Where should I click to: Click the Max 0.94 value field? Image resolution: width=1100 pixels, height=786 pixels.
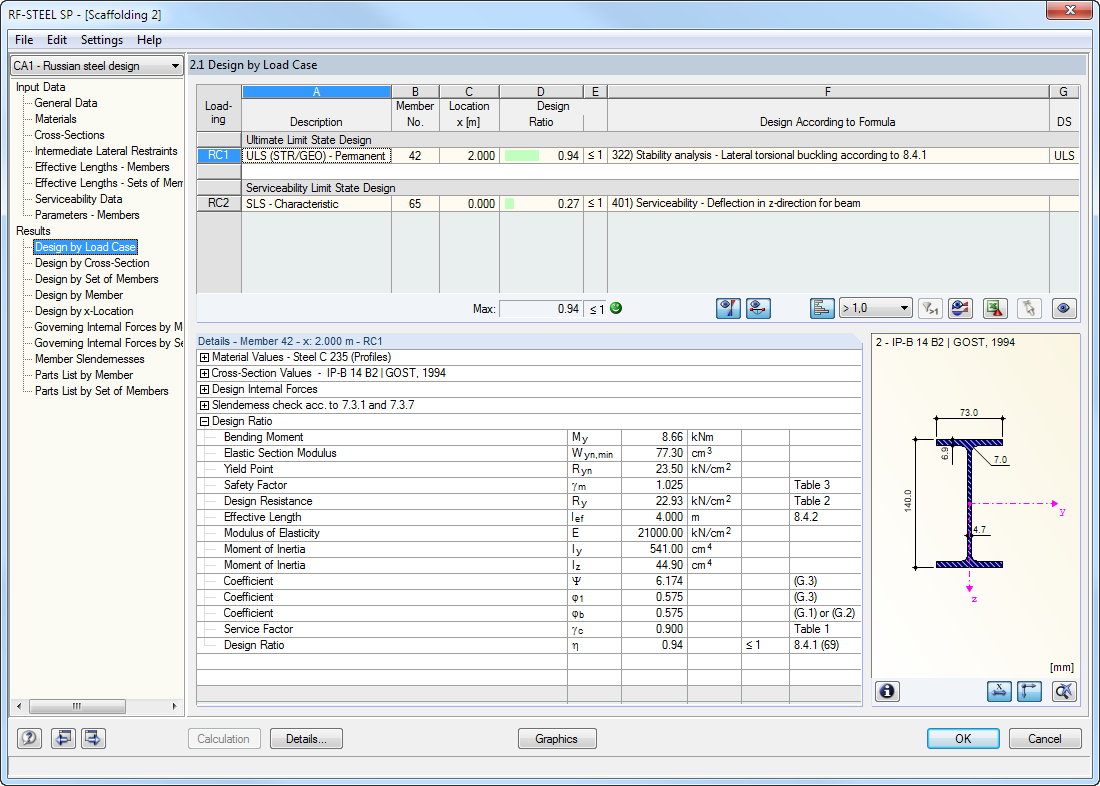click(x=541, y=309)
